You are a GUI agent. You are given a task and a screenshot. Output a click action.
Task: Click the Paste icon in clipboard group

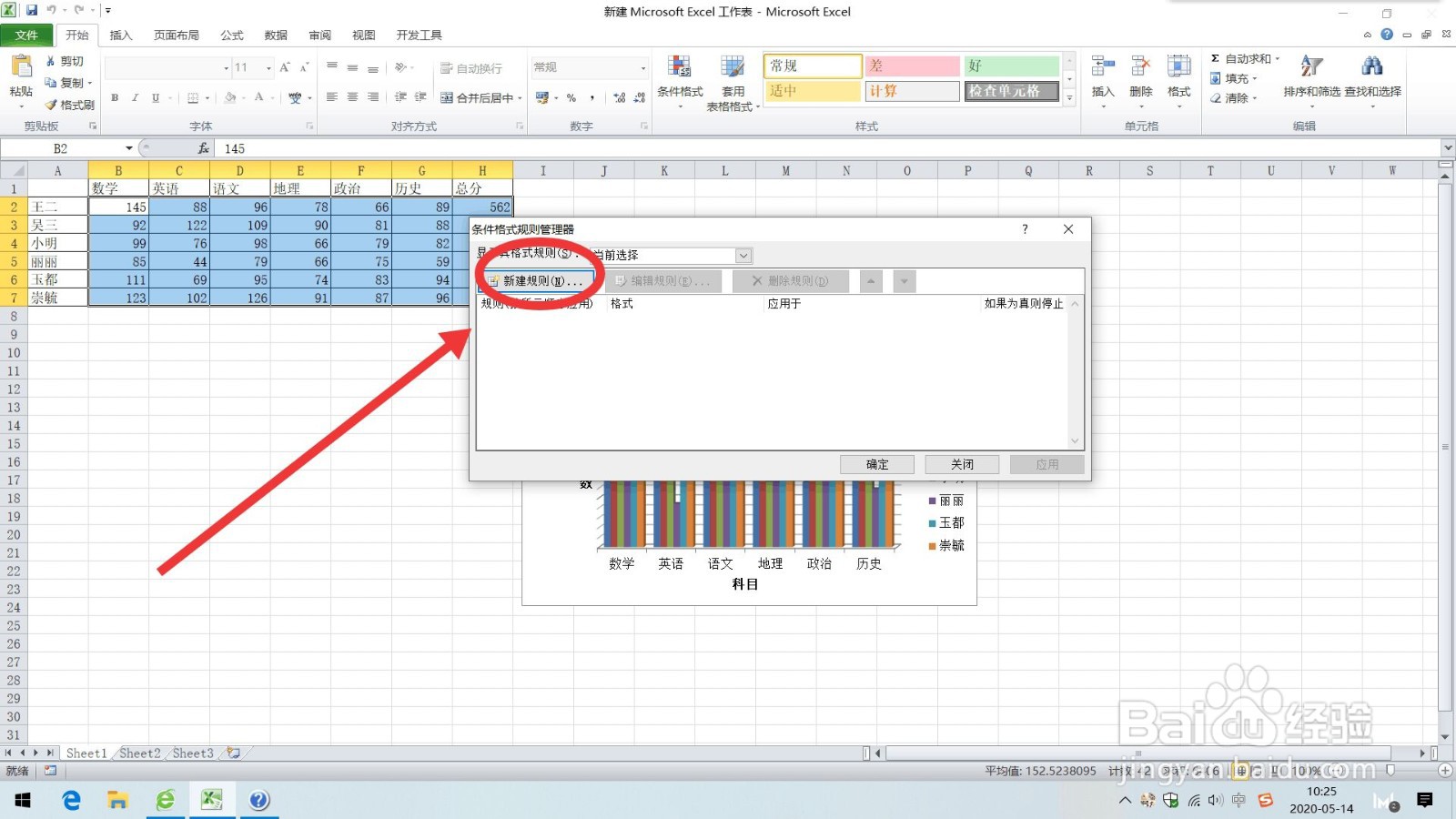pyautogui.click(x=21, y=67)
